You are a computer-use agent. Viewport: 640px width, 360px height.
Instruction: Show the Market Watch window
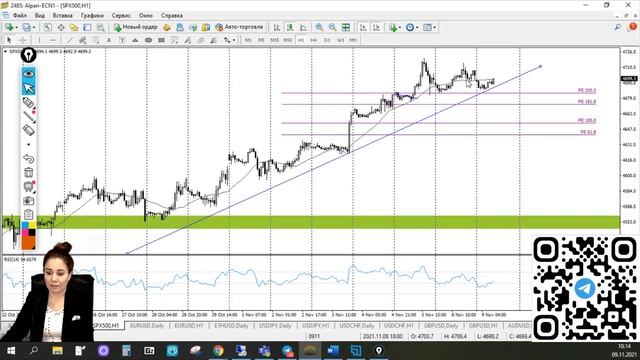click(x=48, y=27)
